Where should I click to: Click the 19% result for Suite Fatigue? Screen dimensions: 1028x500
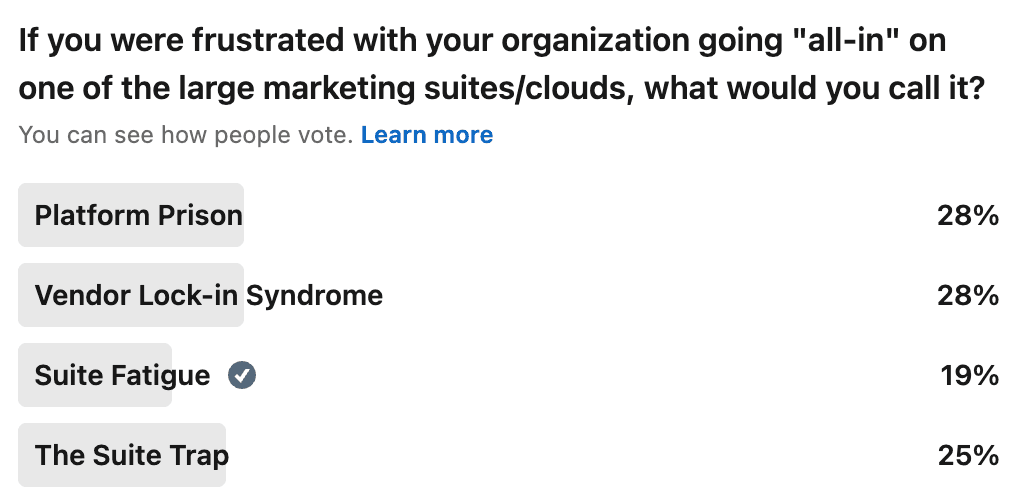click(969, 375)
